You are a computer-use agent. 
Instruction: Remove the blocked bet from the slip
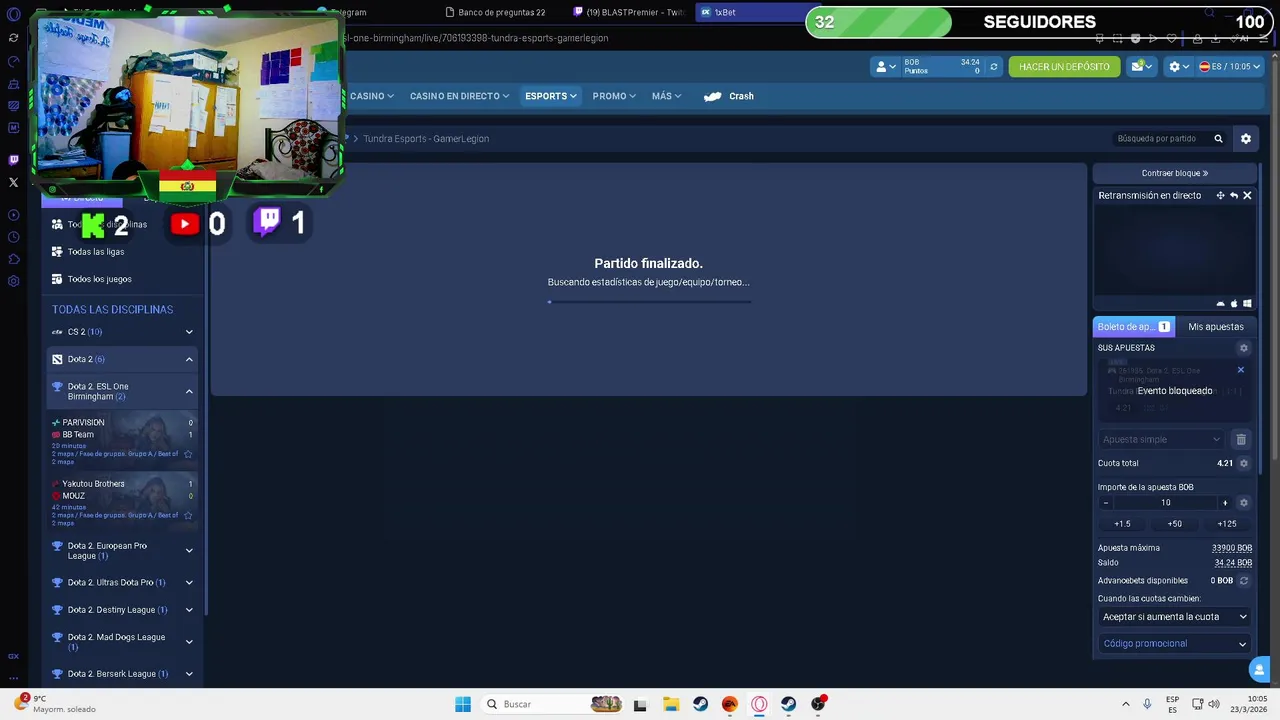pyautogui.click(x=1241, y=370)
